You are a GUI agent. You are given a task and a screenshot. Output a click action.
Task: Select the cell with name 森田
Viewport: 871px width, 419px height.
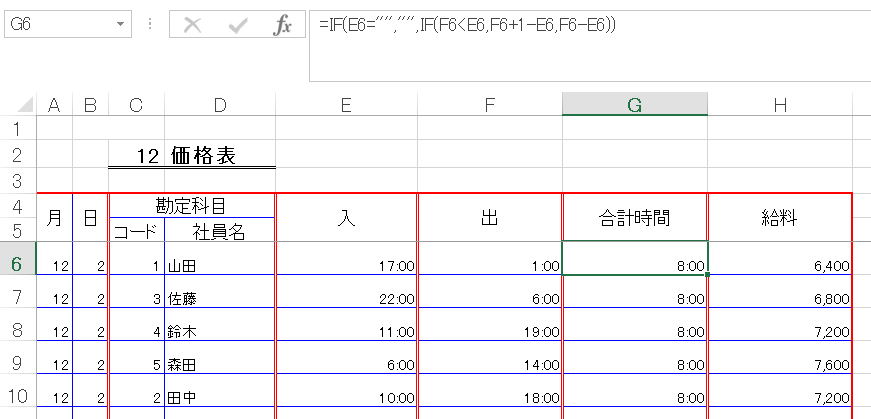pos(220,358)
